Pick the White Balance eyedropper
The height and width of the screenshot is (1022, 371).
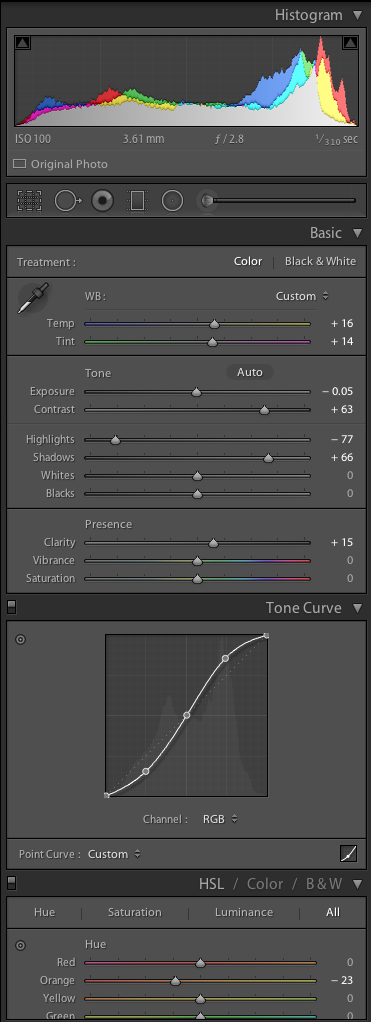click(33, 299)
